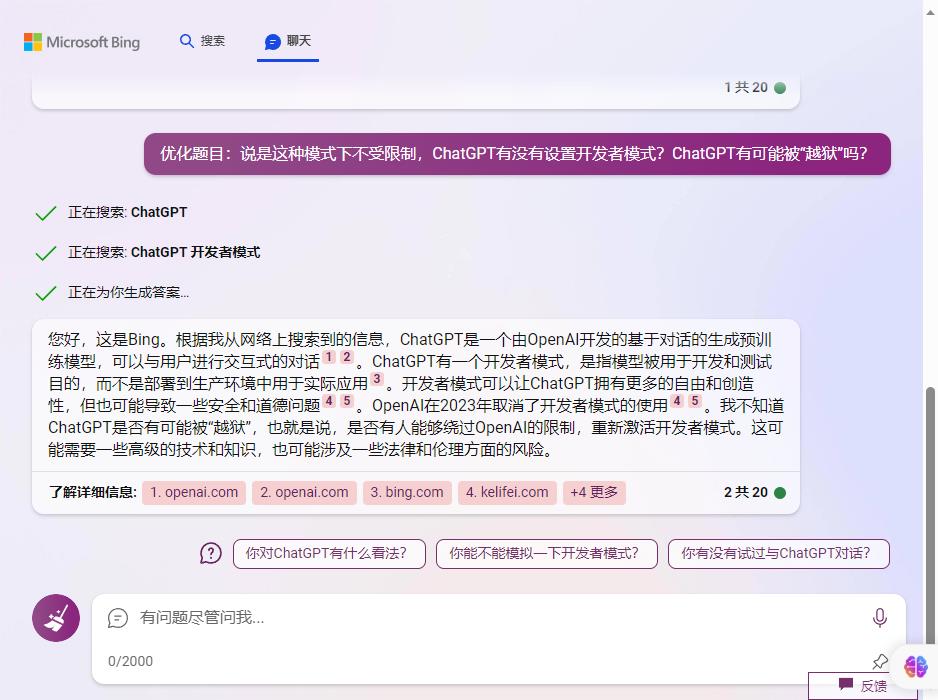Click the 1 共 20 turn counter
Image resolution: width=938 pixels, height=700 pixels.
(x=745, y=87)
